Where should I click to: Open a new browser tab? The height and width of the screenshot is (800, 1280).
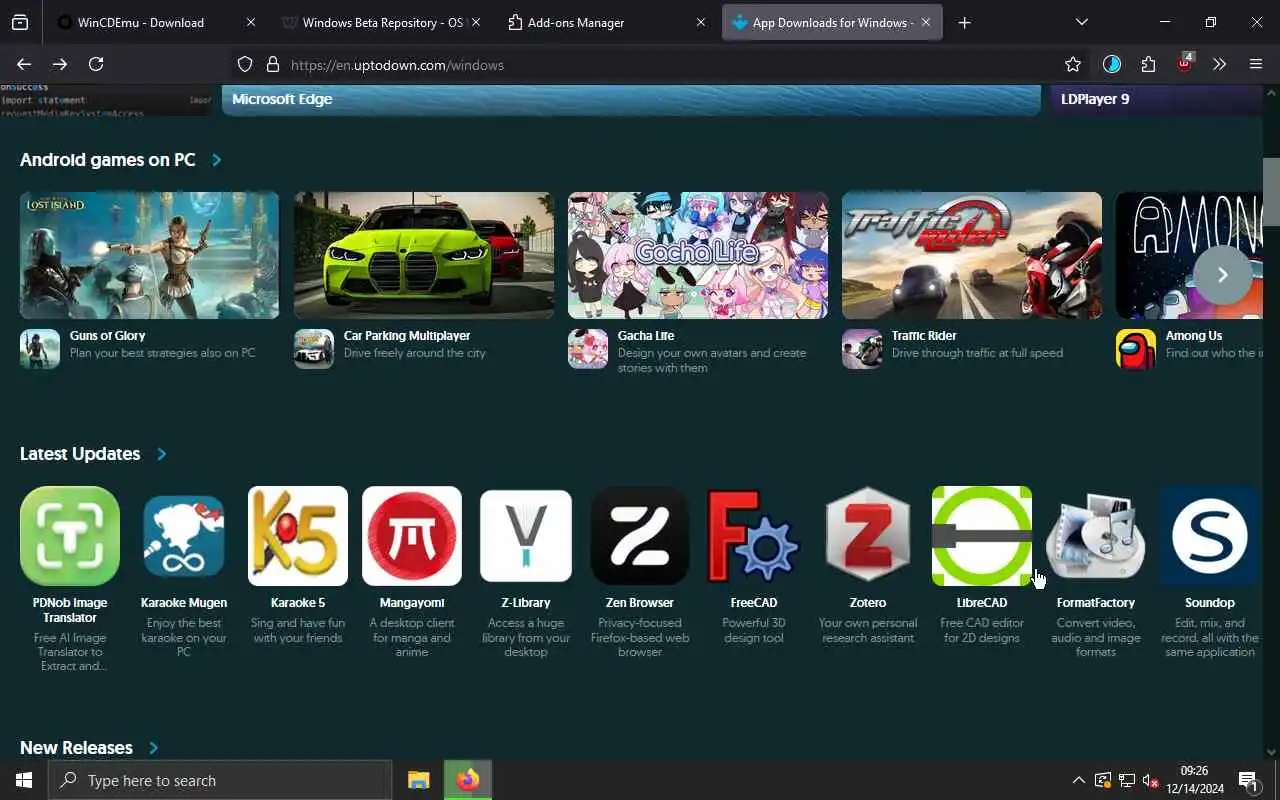964,22
